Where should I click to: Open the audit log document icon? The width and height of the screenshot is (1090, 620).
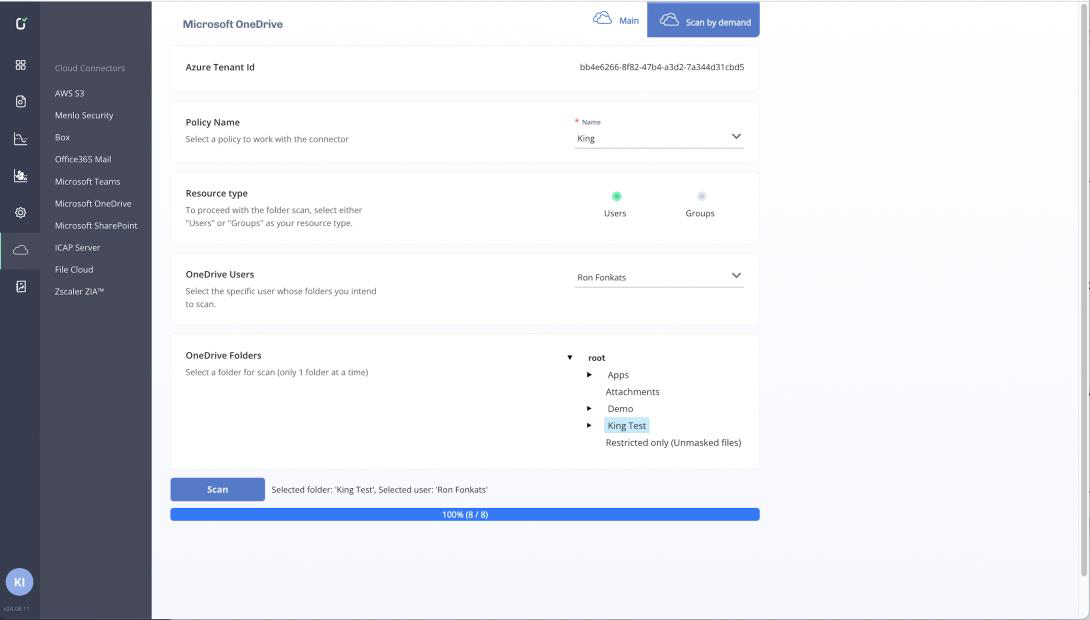click(21, 286)
